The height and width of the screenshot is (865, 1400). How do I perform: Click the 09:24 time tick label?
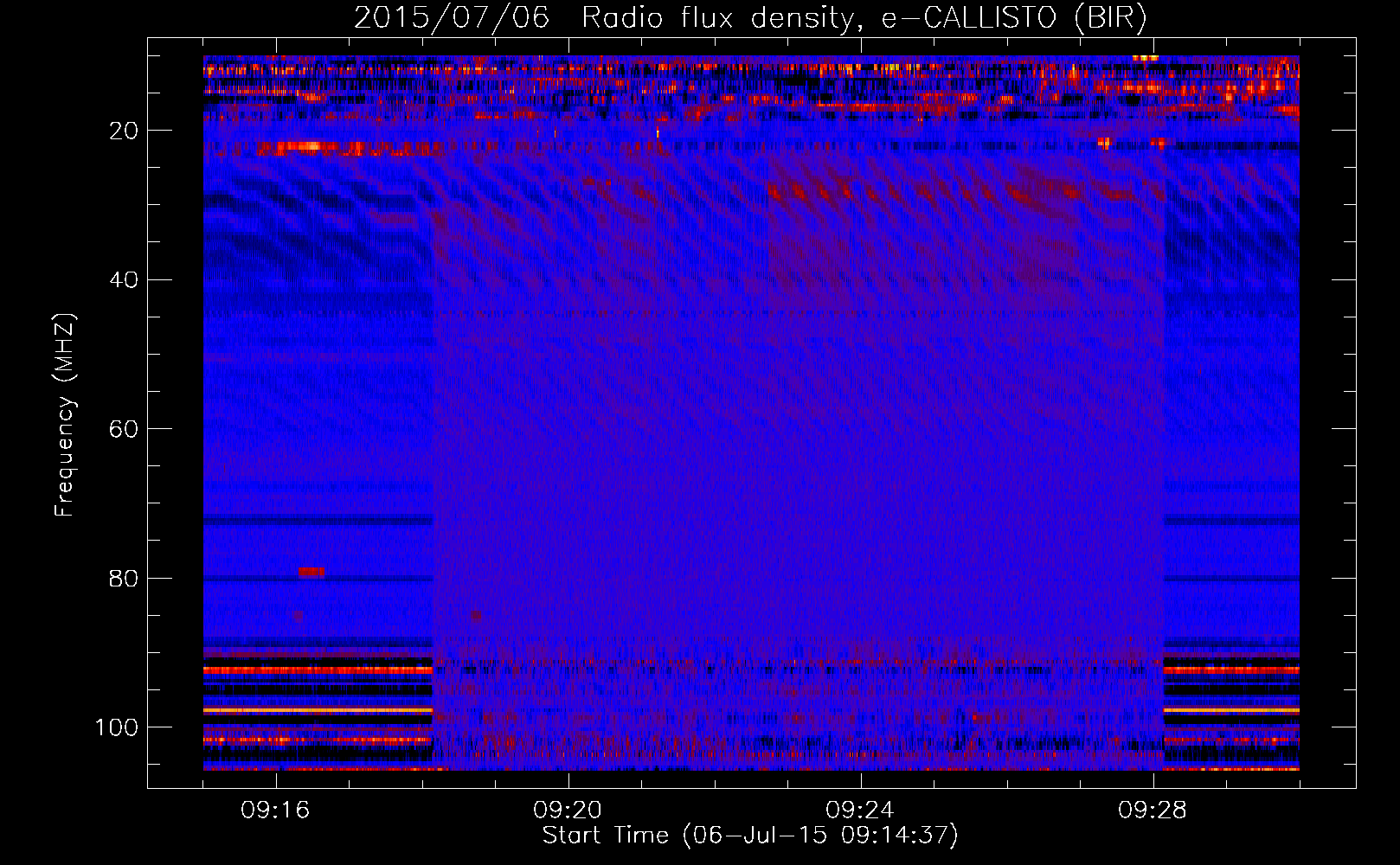click(x=860, y=811)
